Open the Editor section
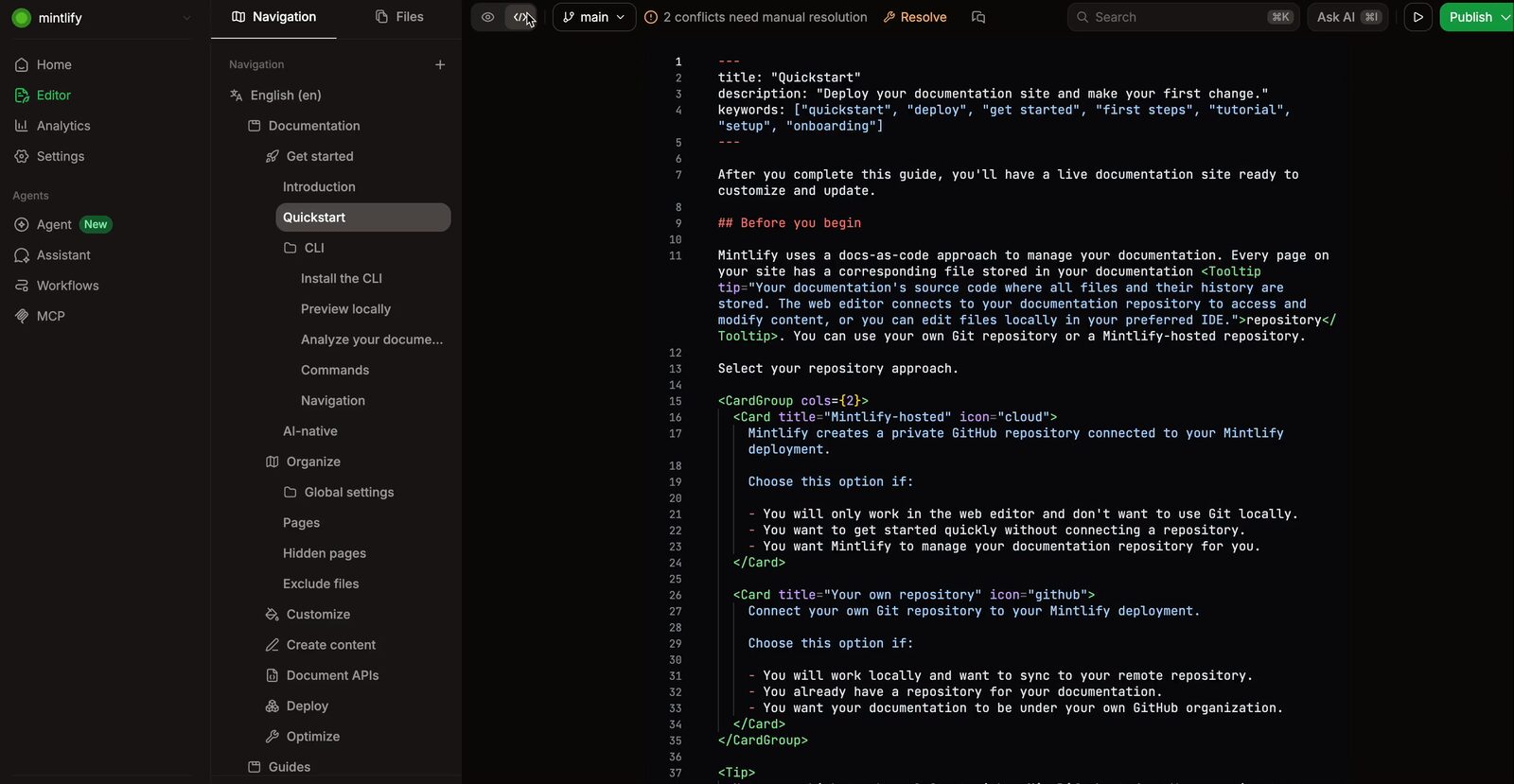Screen dimensions: 1514x784 [54, 96]
